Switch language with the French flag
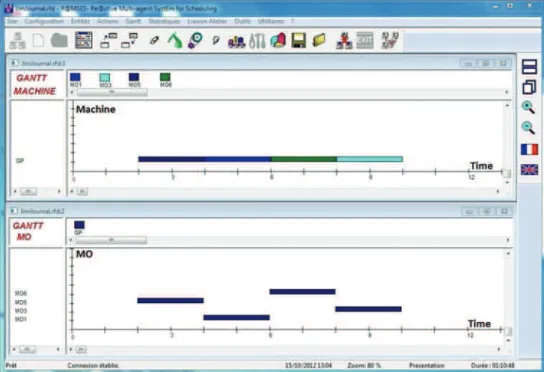 [529, 149]
